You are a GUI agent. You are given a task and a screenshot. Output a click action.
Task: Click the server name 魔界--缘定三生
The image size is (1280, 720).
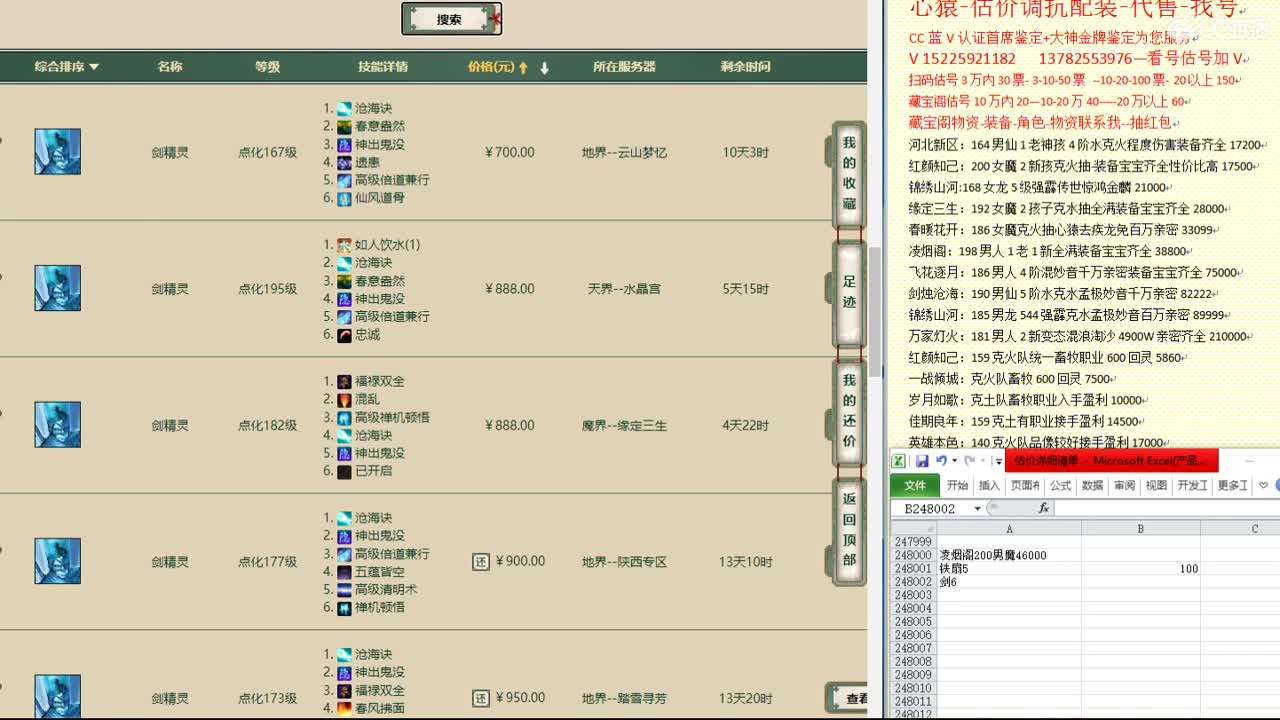point(624,425)
